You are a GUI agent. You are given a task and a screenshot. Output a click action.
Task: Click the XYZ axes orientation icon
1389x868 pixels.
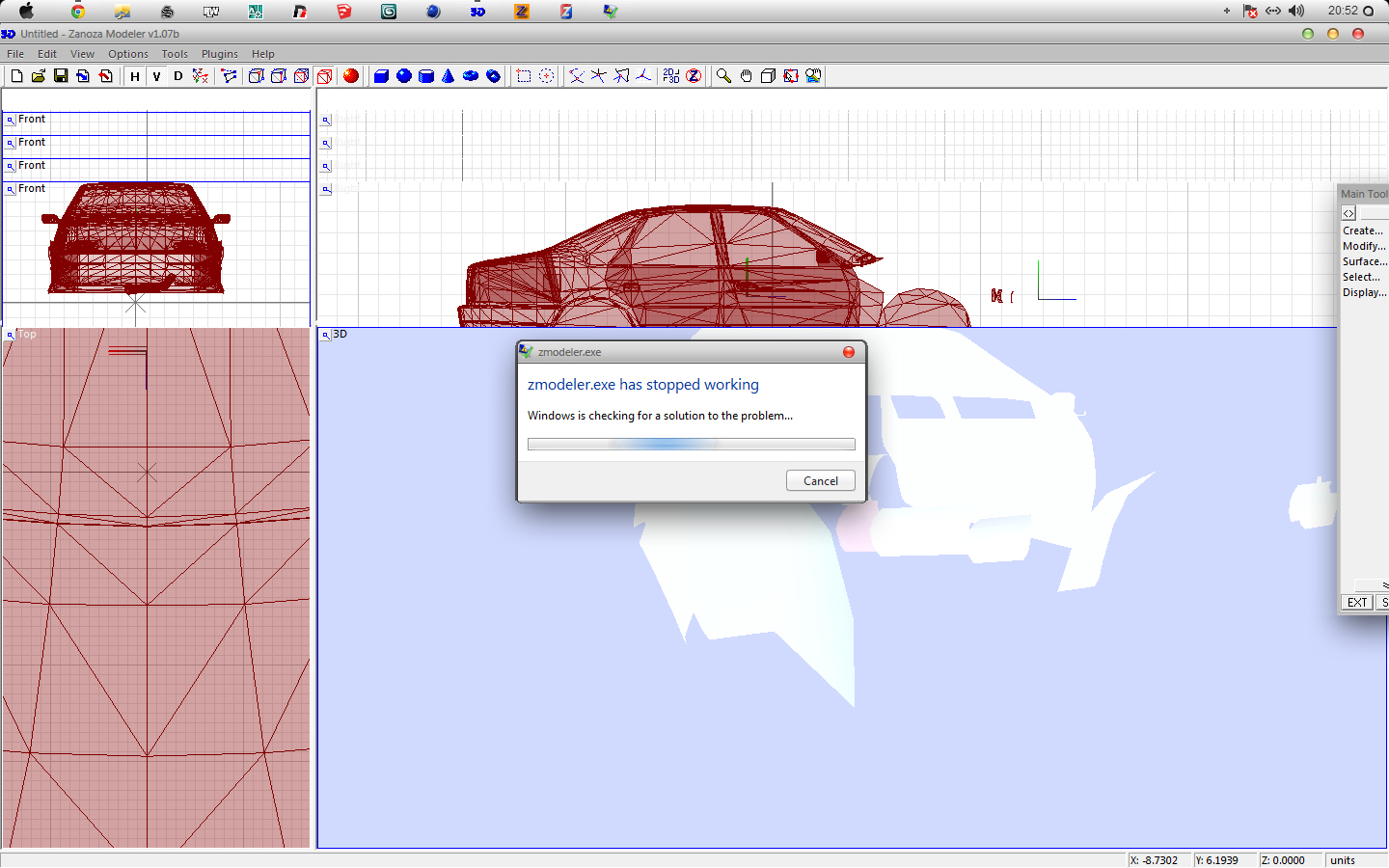200,76
